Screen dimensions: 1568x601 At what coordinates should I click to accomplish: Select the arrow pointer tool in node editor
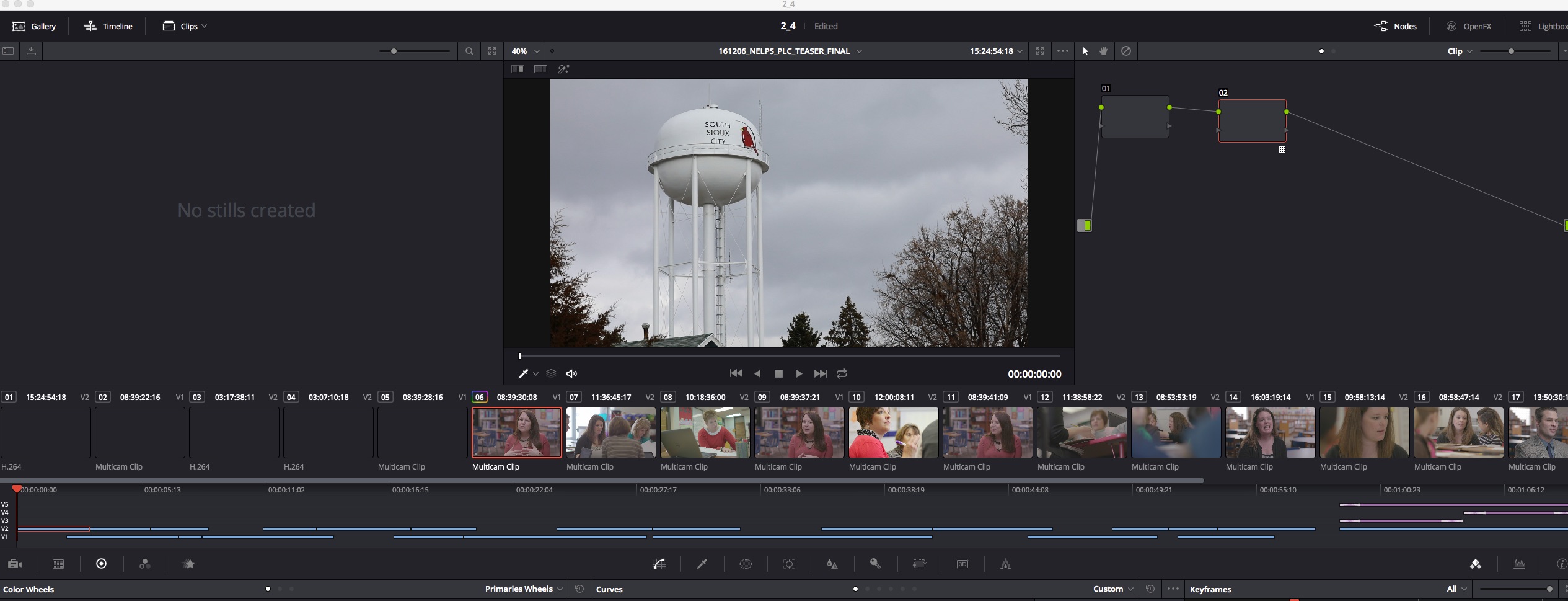(x=1085, y=51)
